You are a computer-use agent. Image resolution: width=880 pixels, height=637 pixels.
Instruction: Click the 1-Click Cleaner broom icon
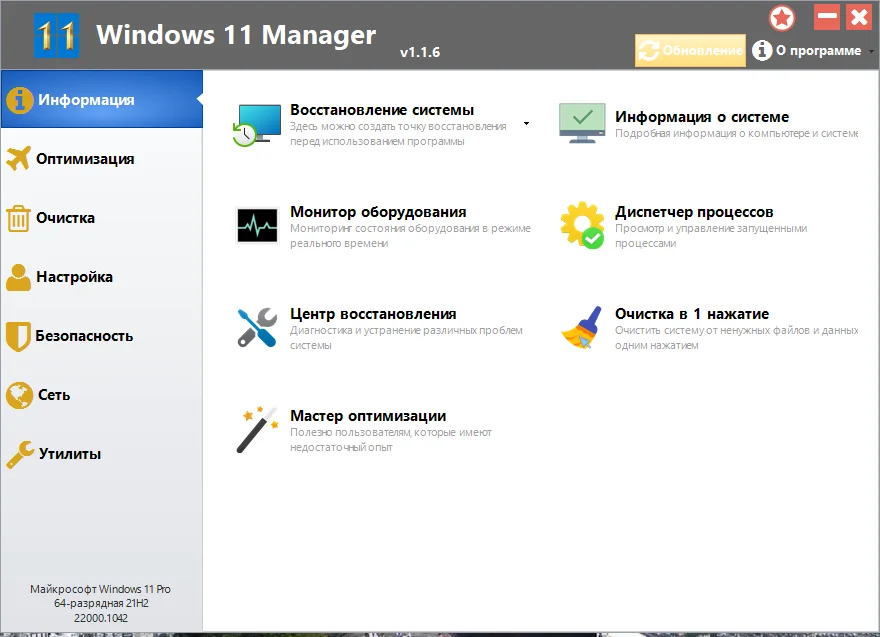click(582, 328)
